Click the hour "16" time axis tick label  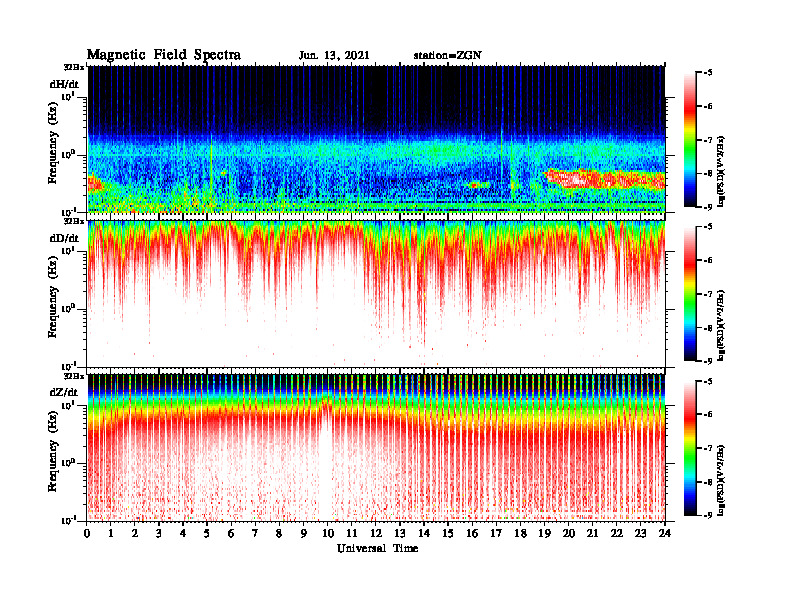click(472, 534)
